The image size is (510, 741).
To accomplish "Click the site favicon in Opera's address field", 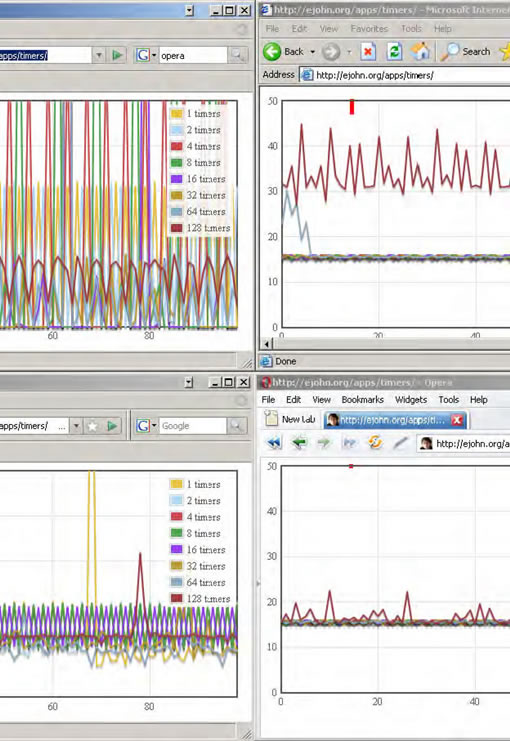I will [x=426, y=443].
